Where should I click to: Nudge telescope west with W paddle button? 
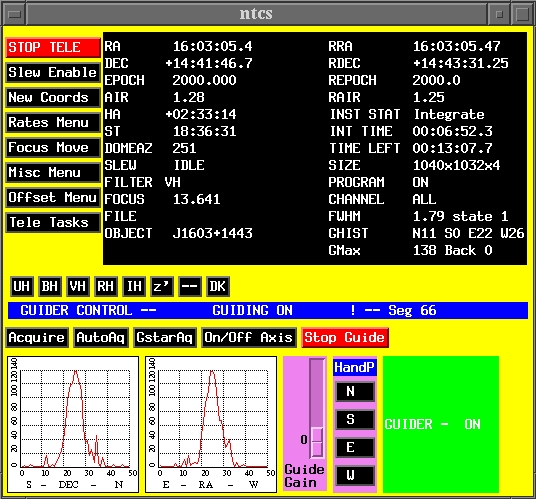click(355, 475)
